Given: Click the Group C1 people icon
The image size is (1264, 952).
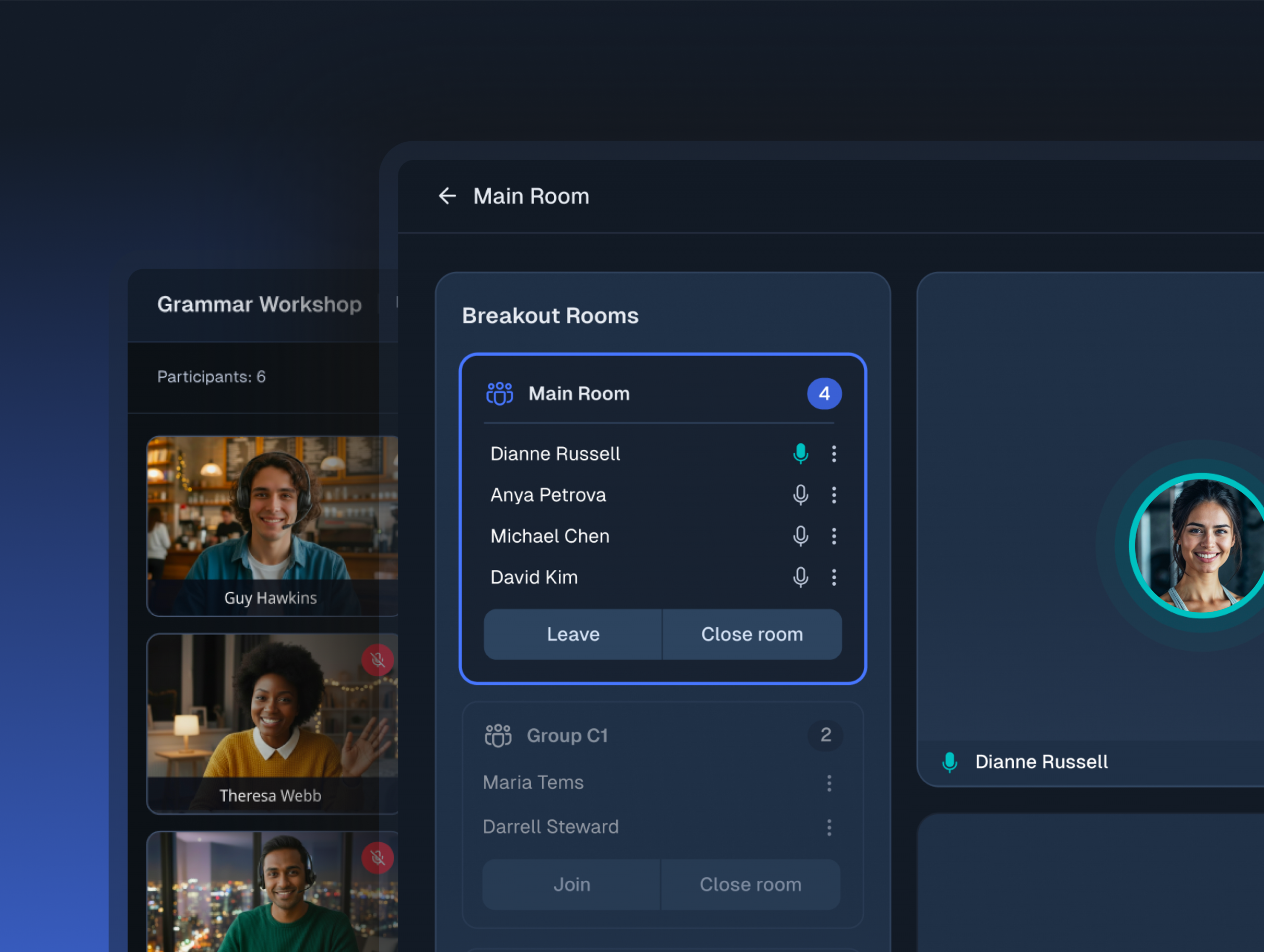Looking at the screenshot, I should pos(498,735).
